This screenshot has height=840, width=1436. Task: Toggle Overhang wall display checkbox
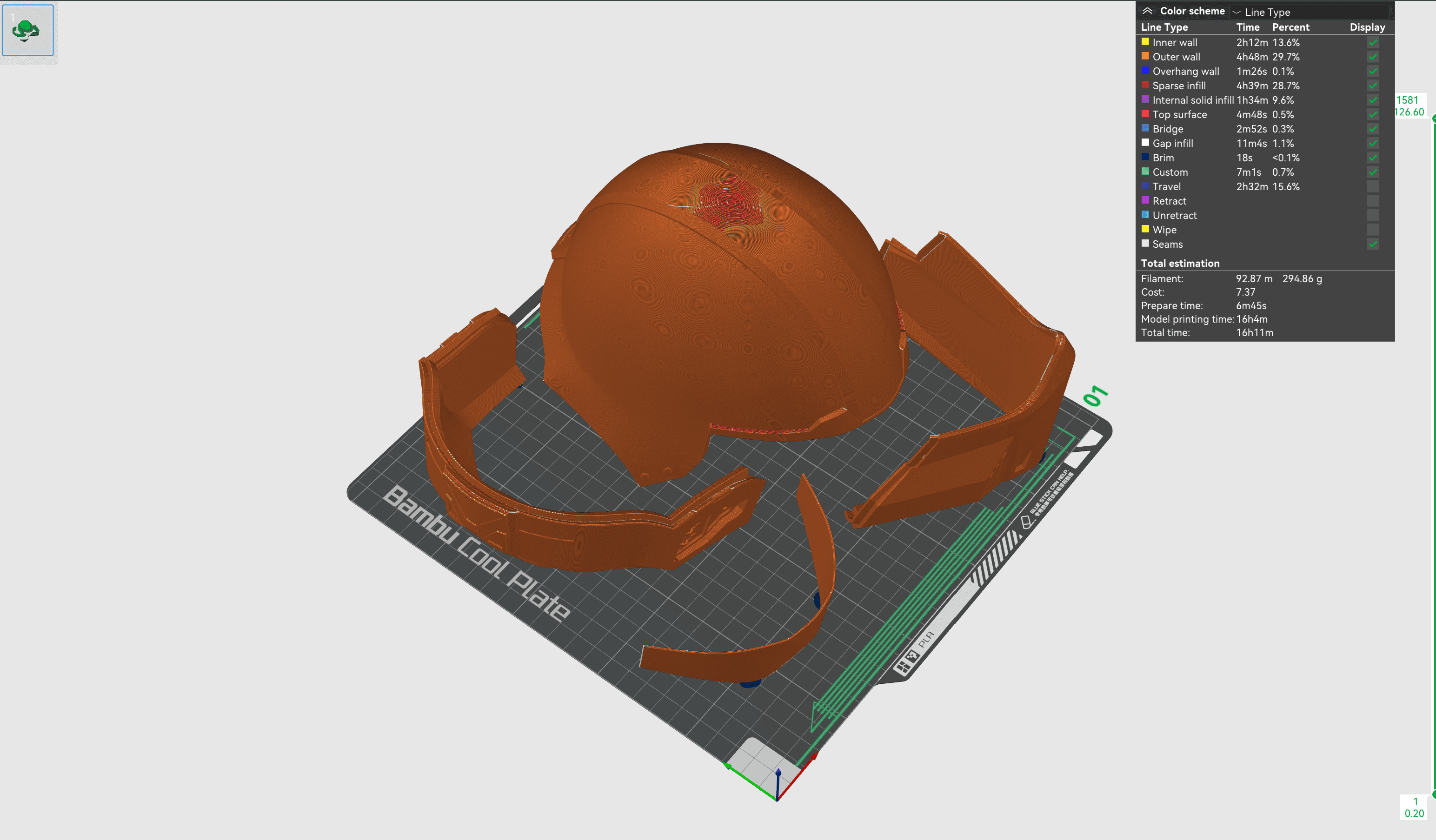1373,71
